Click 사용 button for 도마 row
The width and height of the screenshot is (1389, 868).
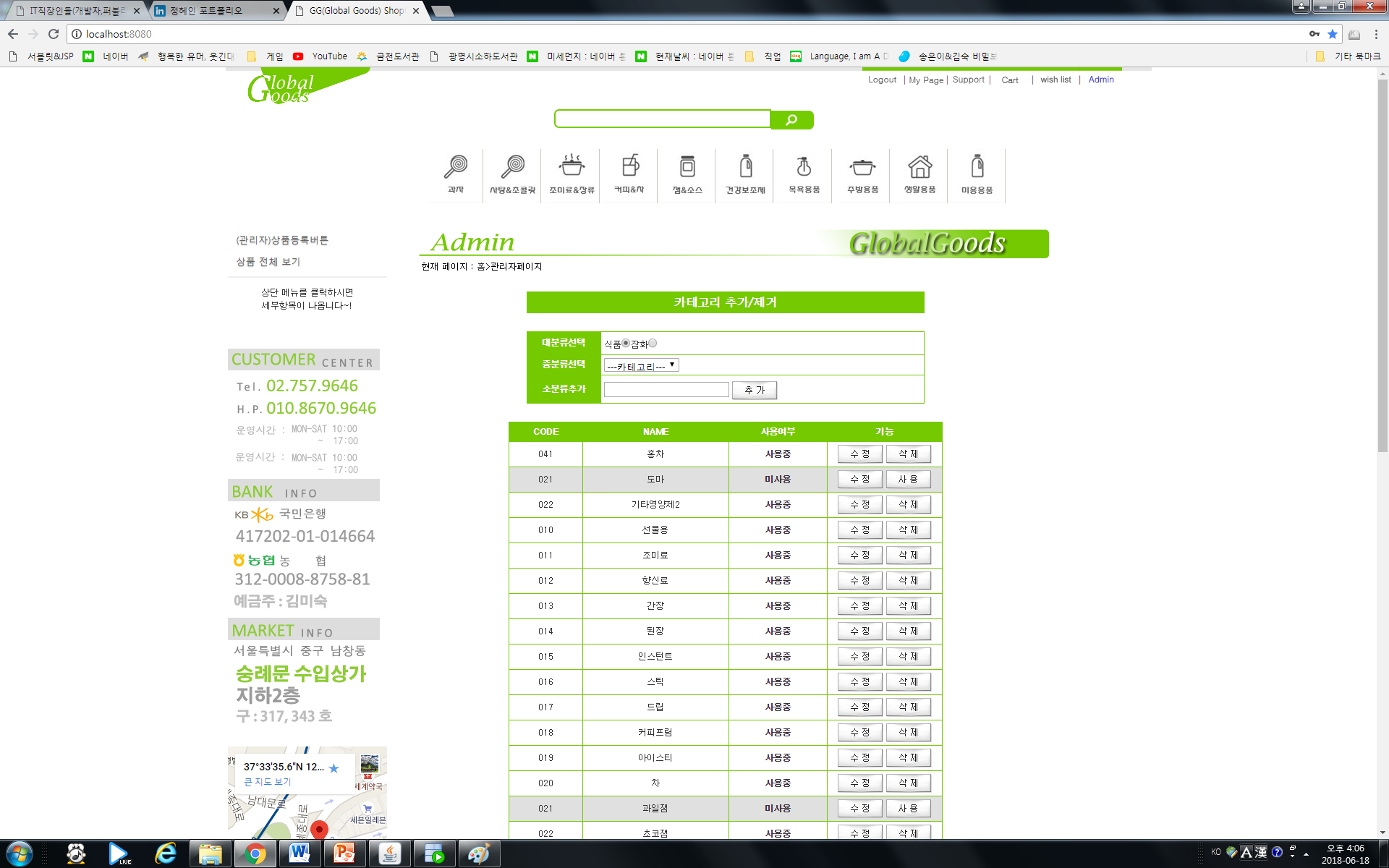pos(908,479)
